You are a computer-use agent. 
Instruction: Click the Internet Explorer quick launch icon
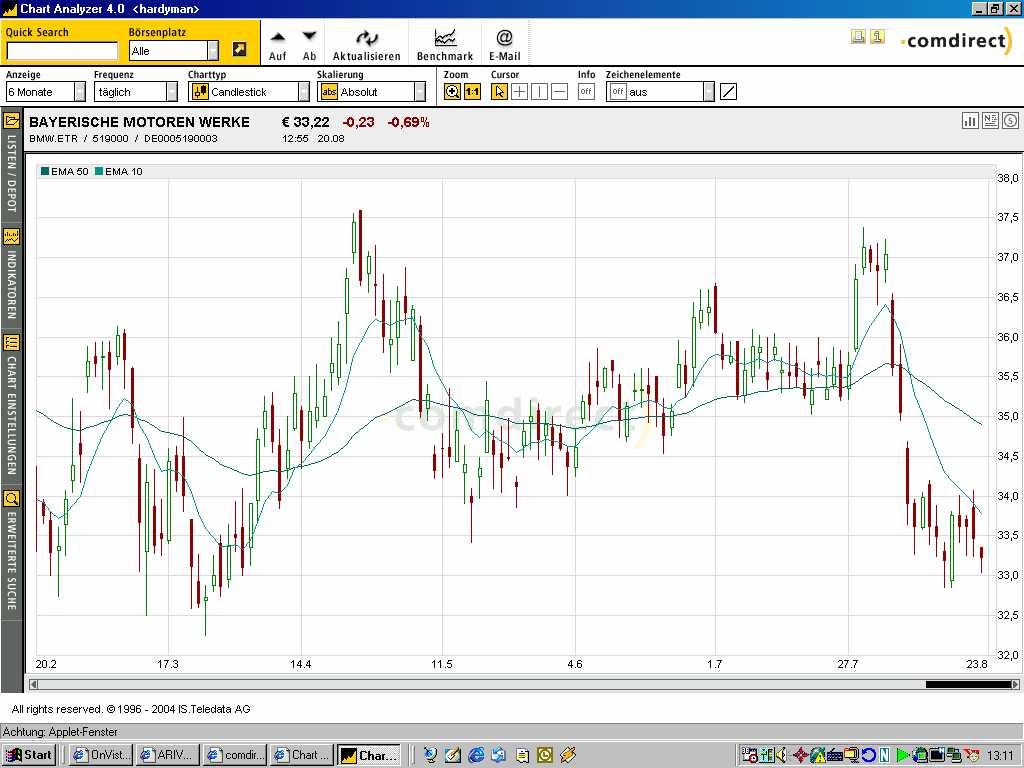coord(476,755)
